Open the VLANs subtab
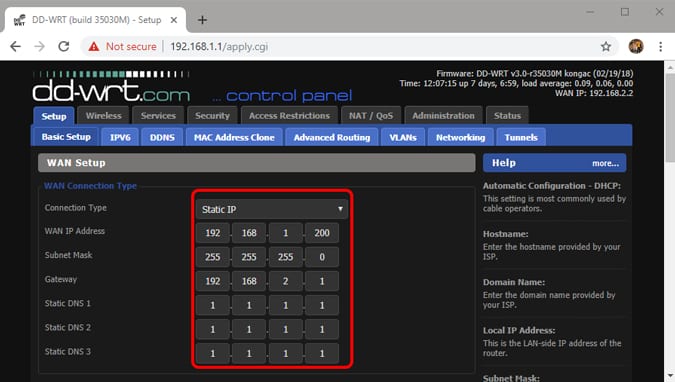675x382 pixels. tap(403, 137)
